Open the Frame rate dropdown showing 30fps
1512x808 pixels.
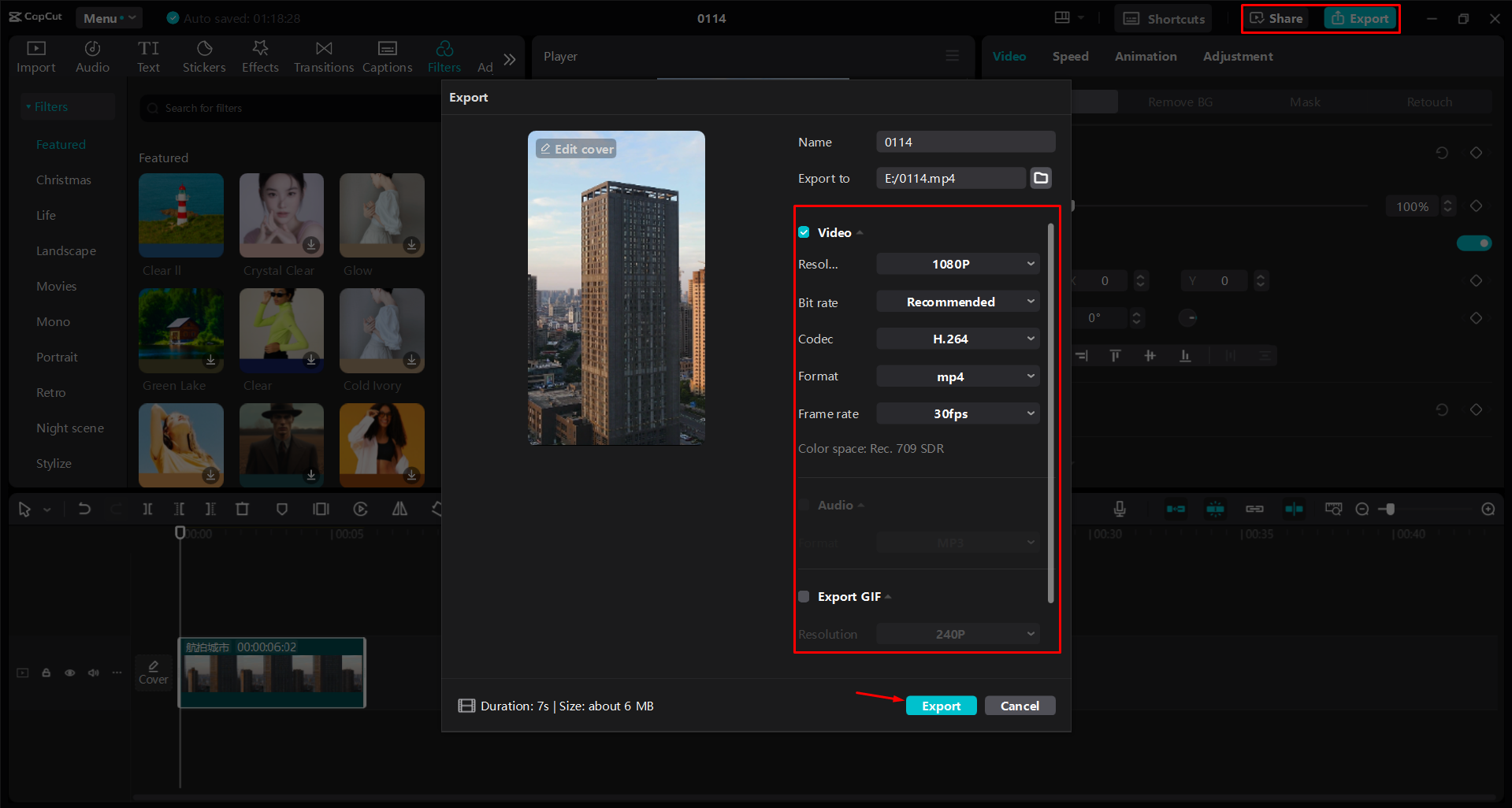coord(957,413)
